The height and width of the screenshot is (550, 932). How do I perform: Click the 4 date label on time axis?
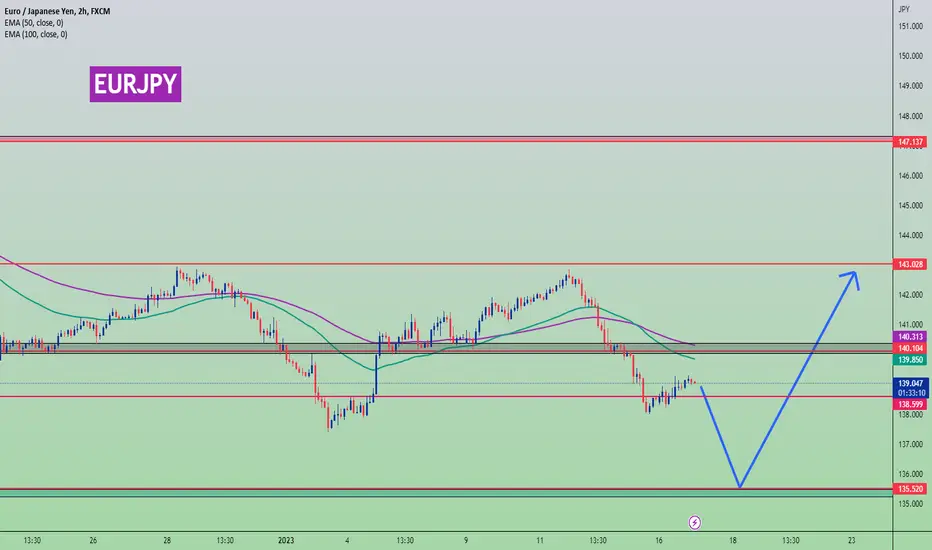347,540
